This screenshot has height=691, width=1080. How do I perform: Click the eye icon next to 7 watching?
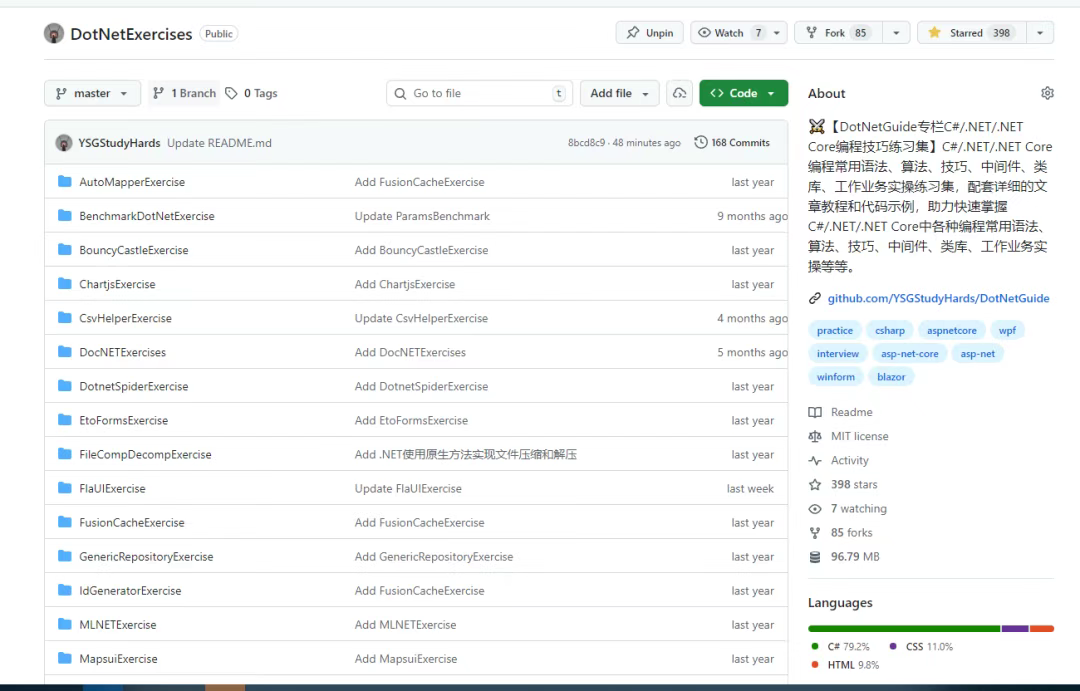[815, 508]
